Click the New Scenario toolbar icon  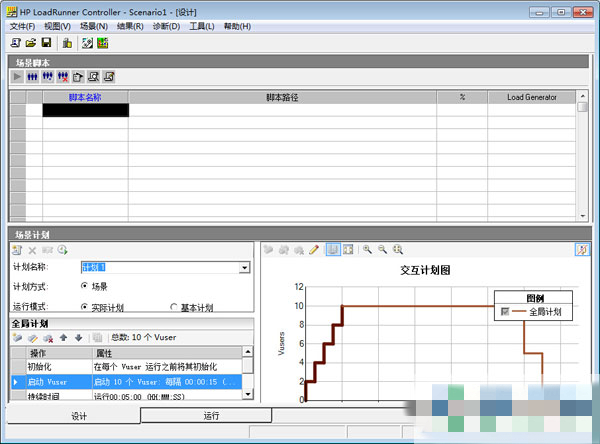tap(15, 43)
